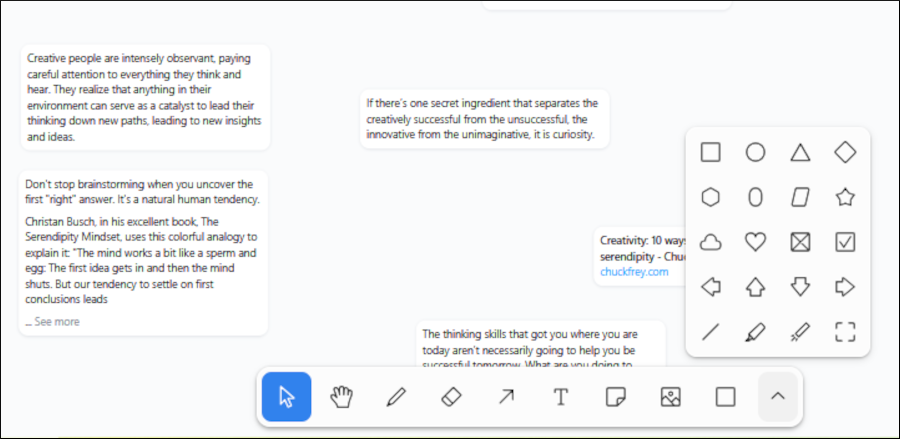The image size is (900, 439).
Task: Choose the highlighter tool in the shapes panel
Action: click(755, 332)
